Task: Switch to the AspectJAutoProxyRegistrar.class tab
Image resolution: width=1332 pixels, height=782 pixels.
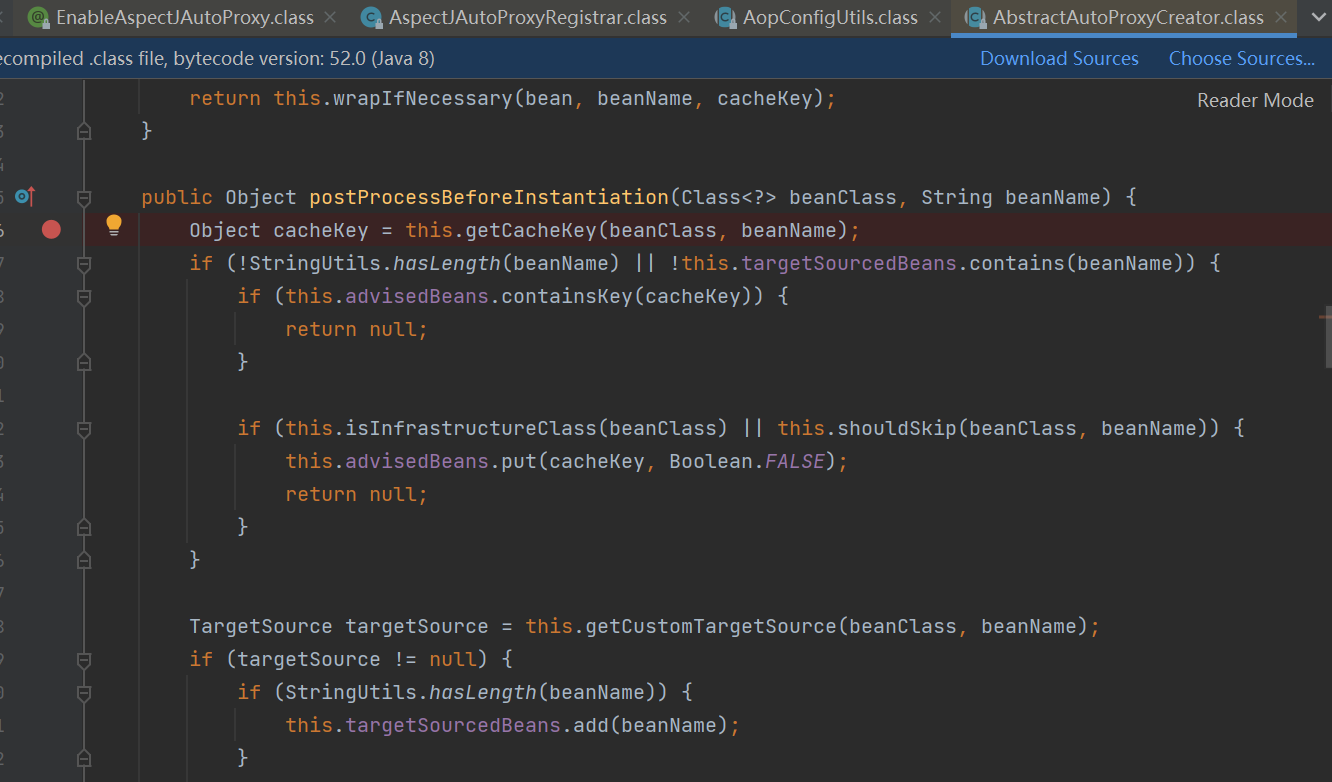Action: 527,17
